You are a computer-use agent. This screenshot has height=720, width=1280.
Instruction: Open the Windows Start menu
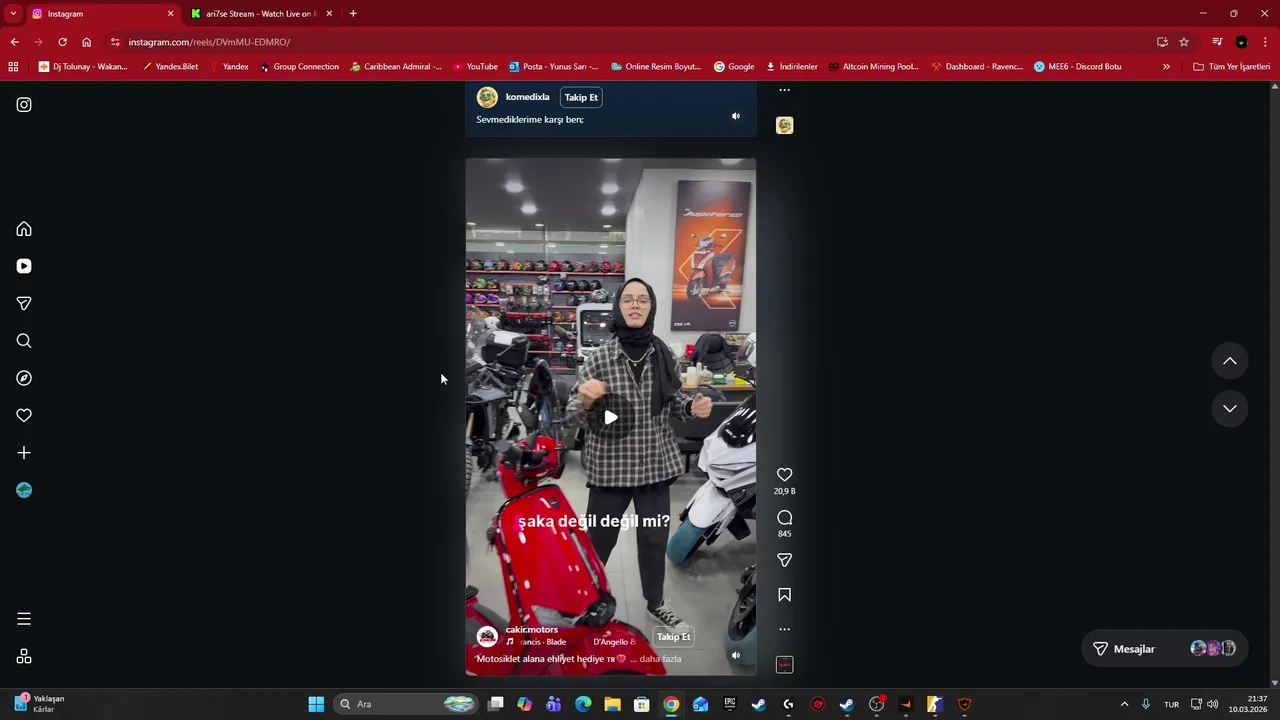[316, 704]
